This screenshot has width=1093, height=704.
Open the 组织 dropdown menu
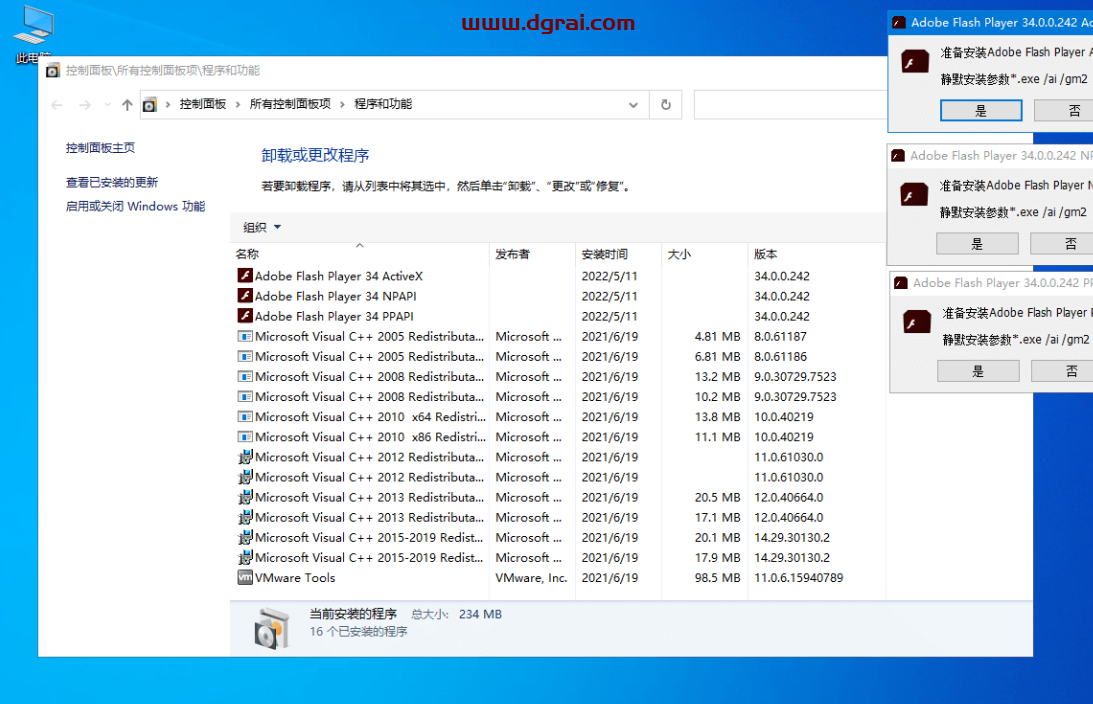point(262,227)
